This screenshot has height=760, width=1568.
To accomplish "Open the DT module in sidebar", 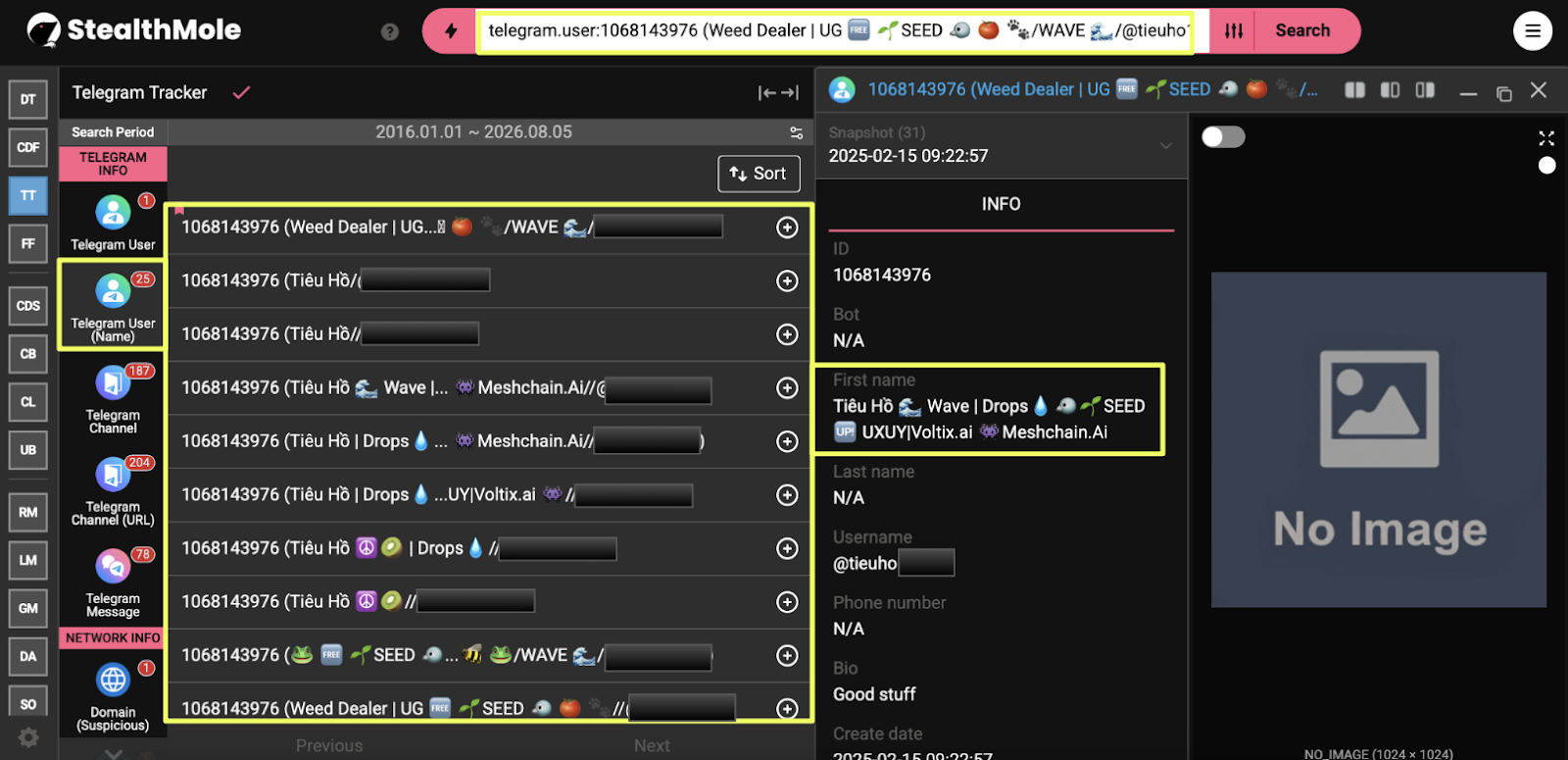I will point(28,99).
